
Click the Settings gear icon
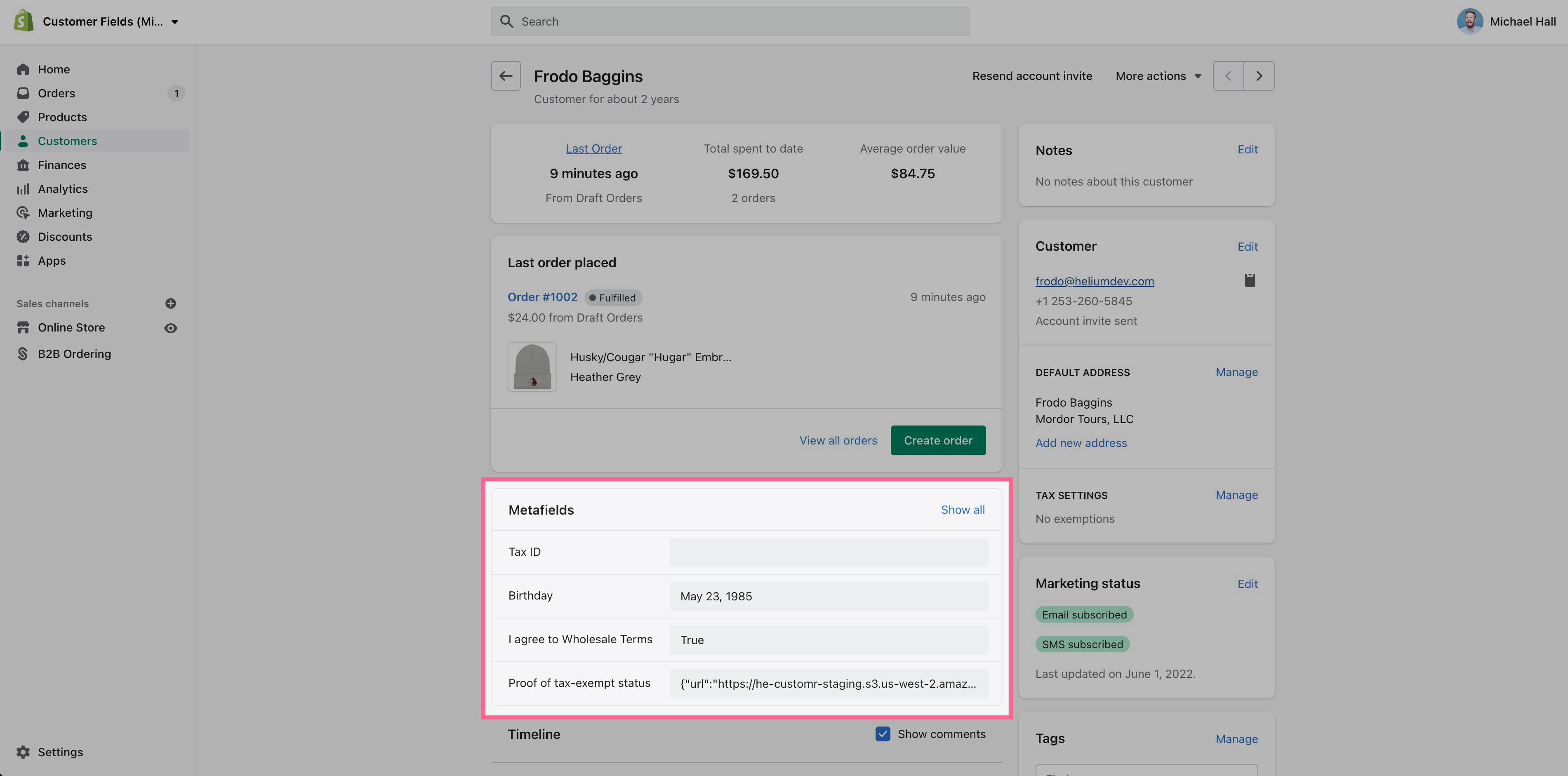pyautogui.click(x=23, y=752)
